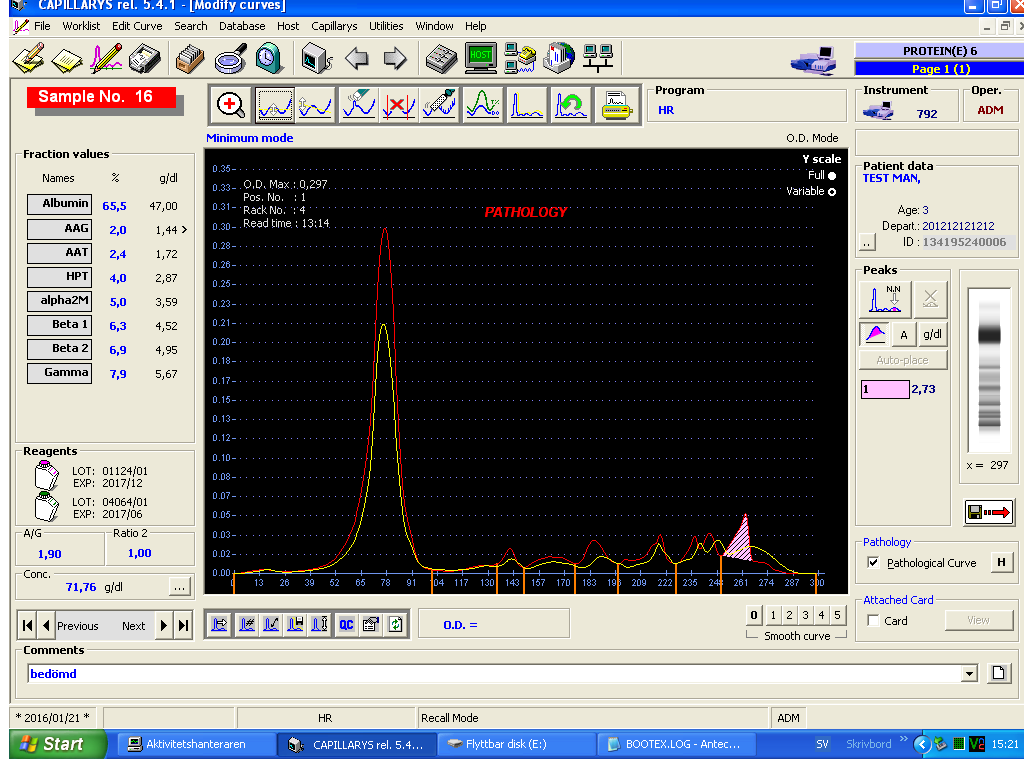1024x768 pixels.
Task: Toggle the g/dl peaks button
Action: pyautogui.click(x=932, y=335)
